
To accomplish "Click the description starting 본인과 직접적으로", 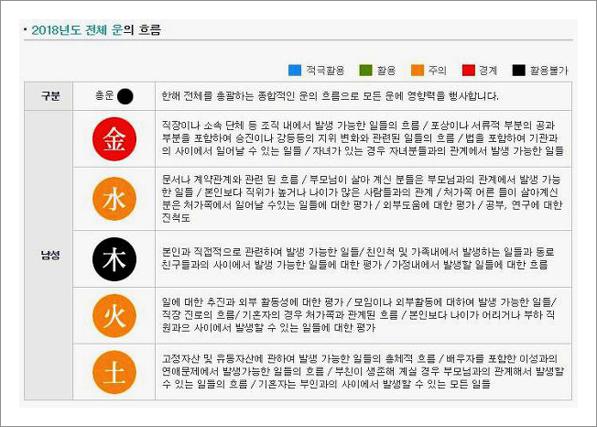I will [x=358, y=258].
